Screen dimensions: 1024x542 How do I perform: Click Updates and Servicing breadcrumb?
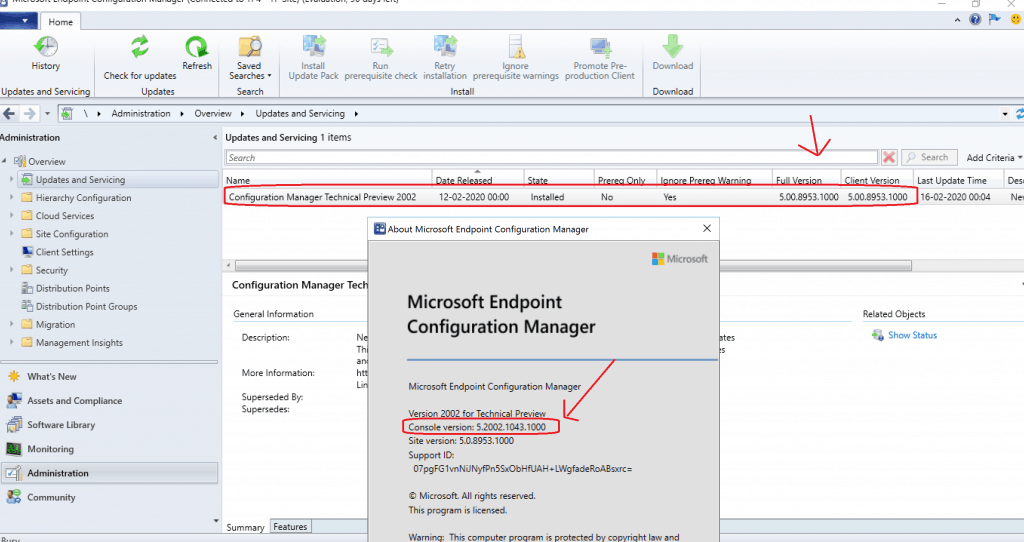point(300,114)
